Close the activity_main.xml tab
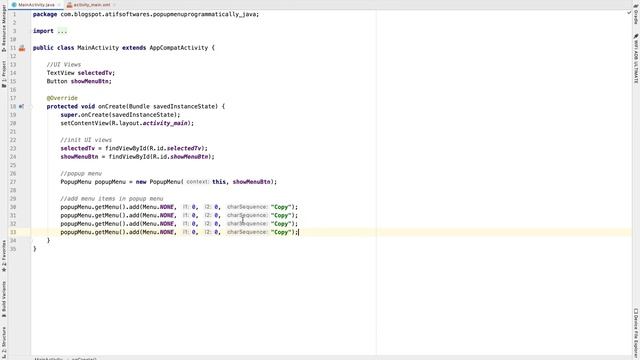640x360 pixels. [115, 4]
